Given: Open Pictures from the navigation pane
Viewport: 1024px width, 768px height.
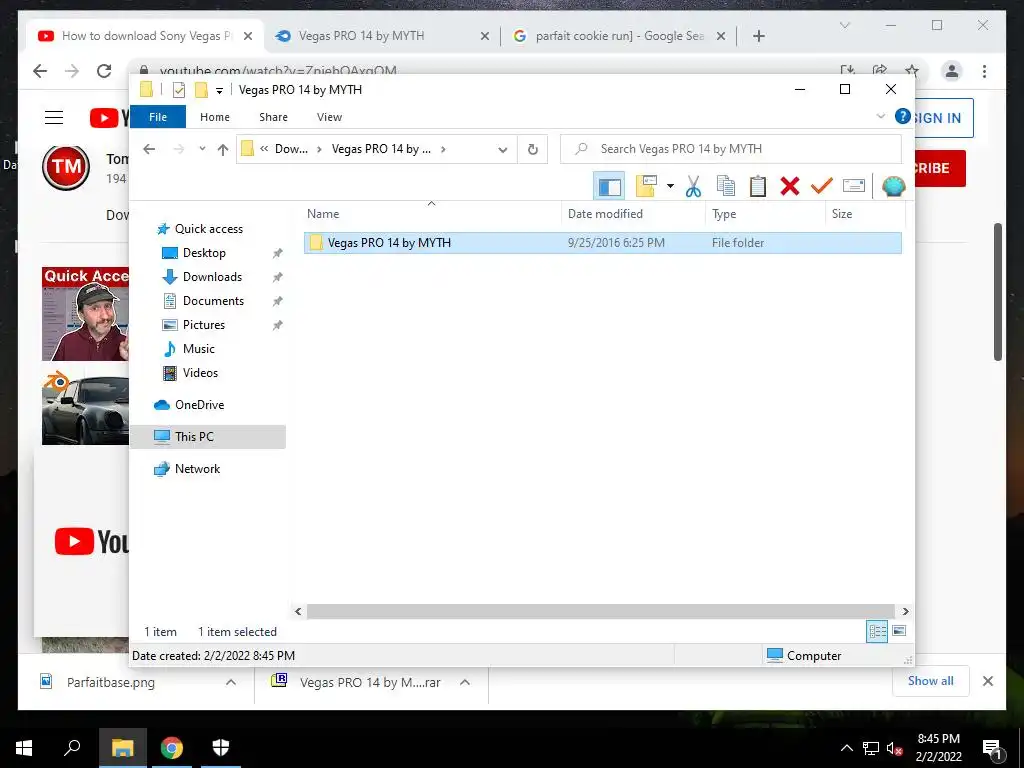Looking at the screenshot, I should pyautogui.click(x=204, y=325).
